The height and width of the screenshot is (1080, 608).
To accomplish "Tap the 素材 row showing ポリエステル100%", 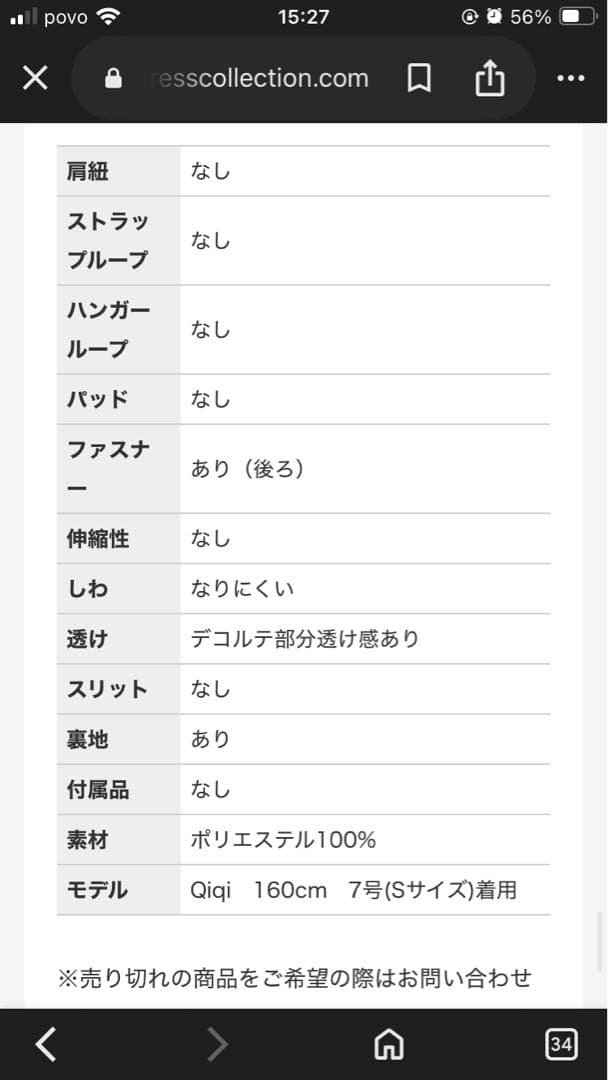I will 300,840.
